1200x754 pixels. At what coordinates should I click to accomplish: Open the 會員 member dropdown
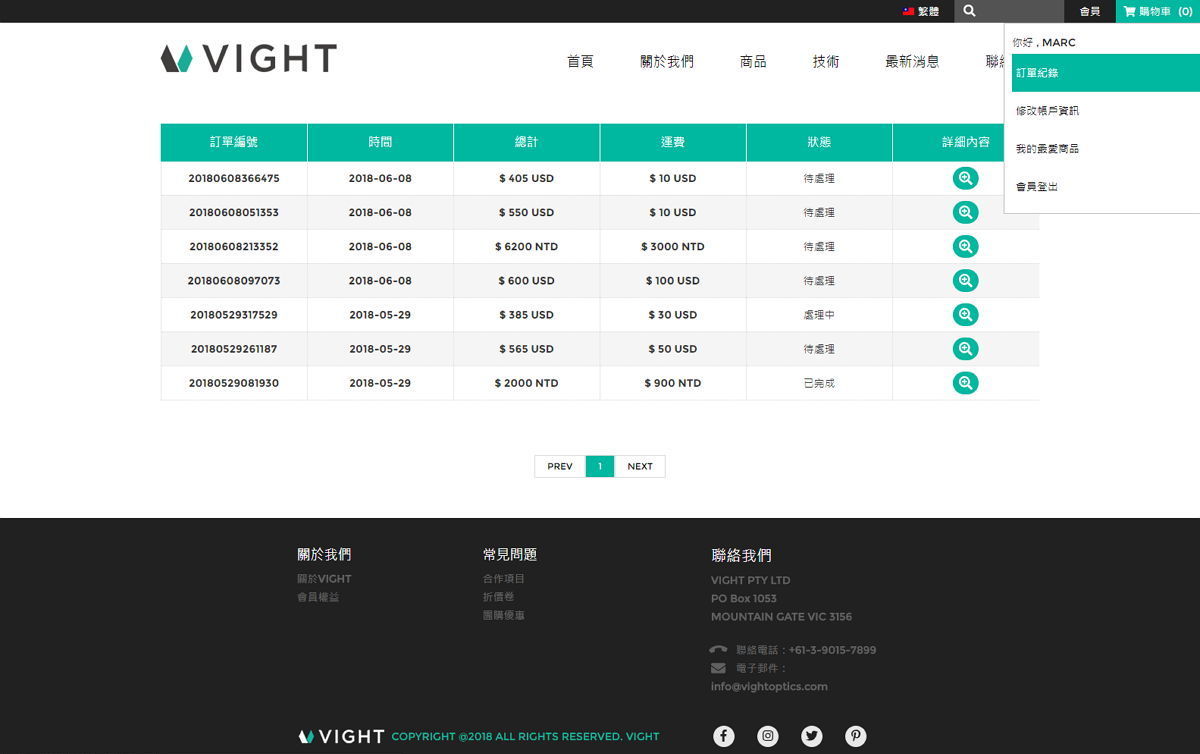click(1090, 11)
